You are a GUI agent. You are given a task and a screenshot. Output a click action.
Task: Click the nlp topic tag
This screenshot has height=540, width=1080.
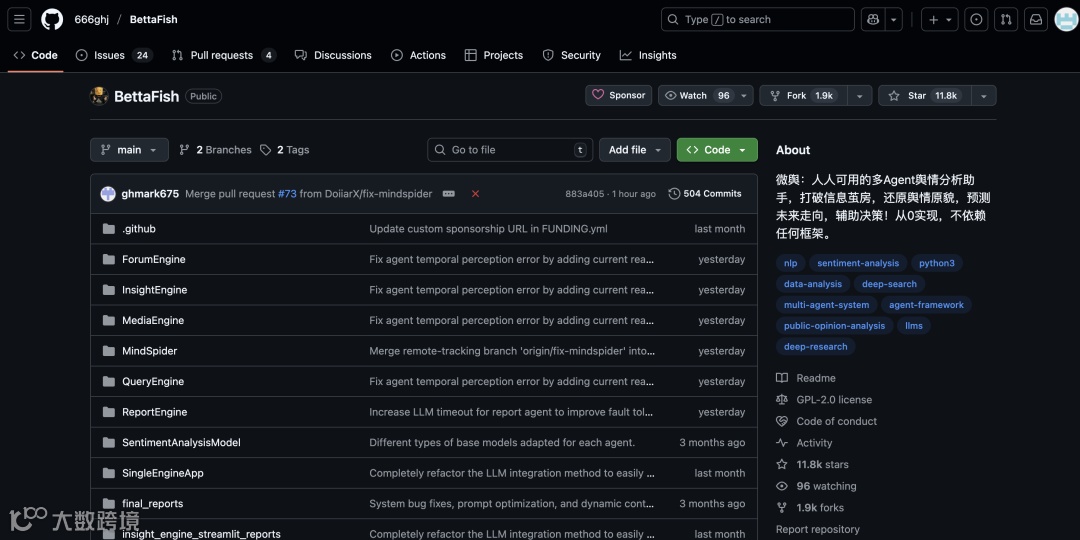tap(790, 263)
